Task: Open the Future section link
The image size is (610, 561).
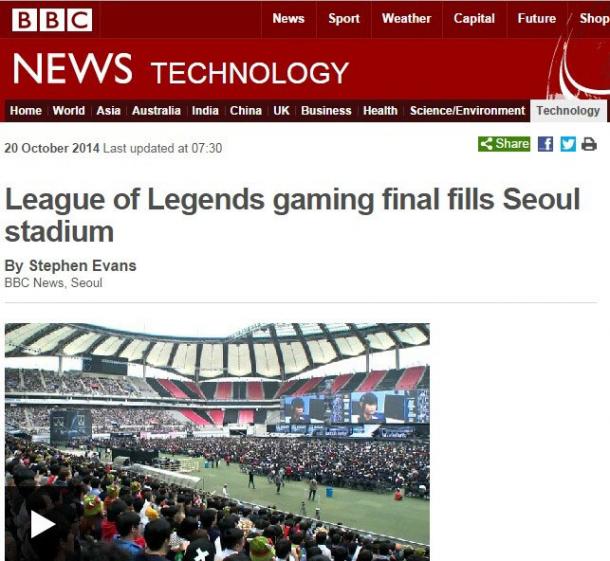Action: point(537,19)
